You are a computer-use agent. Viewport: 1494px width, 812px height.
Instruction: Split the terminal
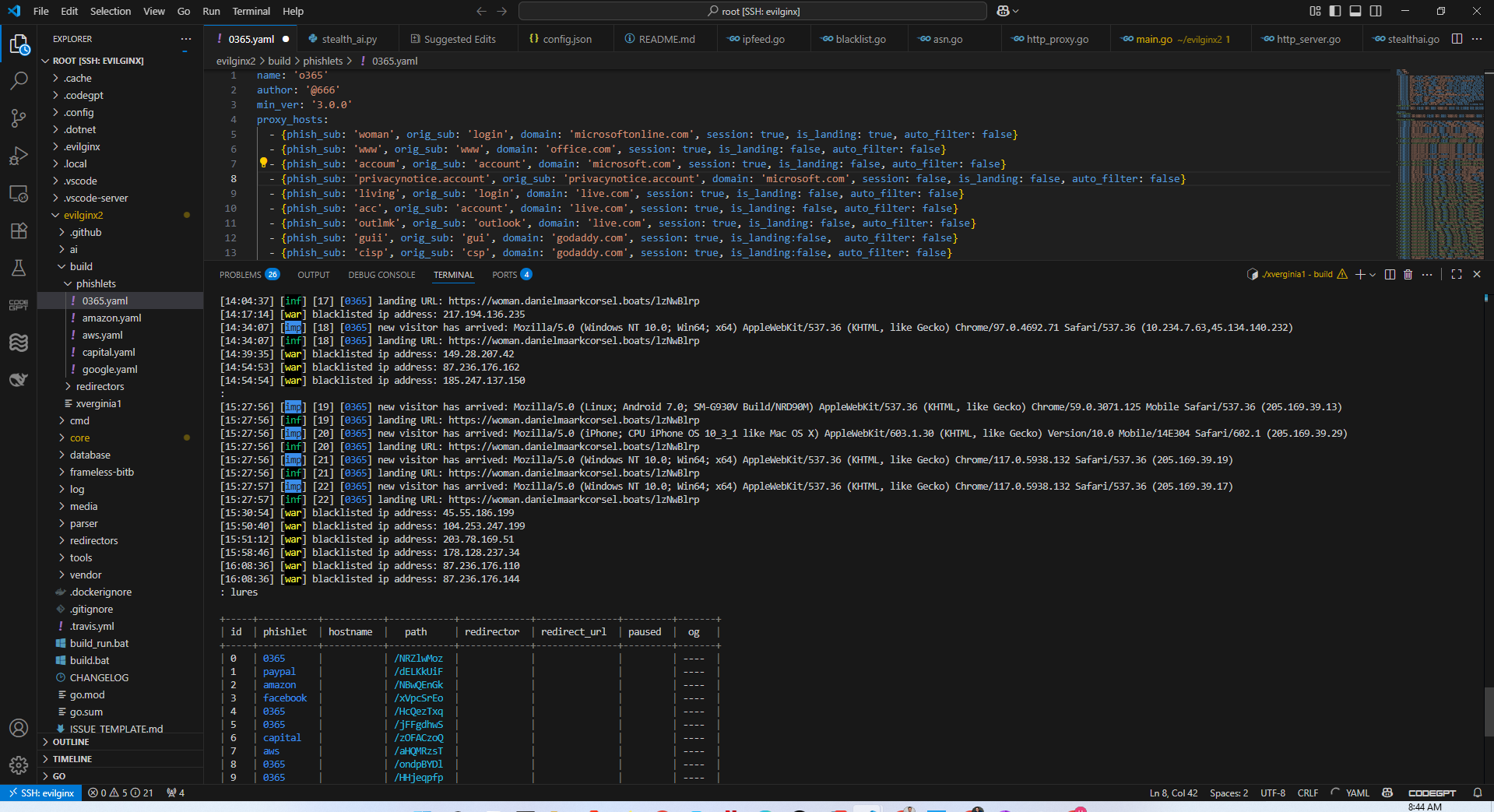click(1390, 274)
